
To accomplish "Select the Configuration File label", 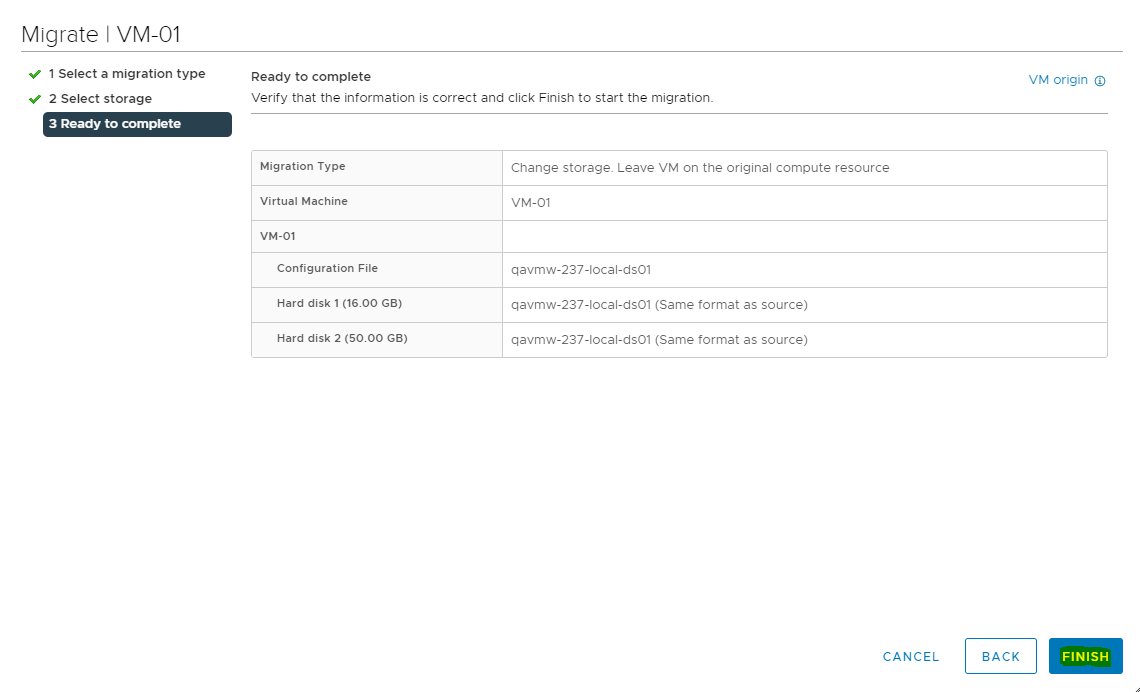I will pos(327,268).
